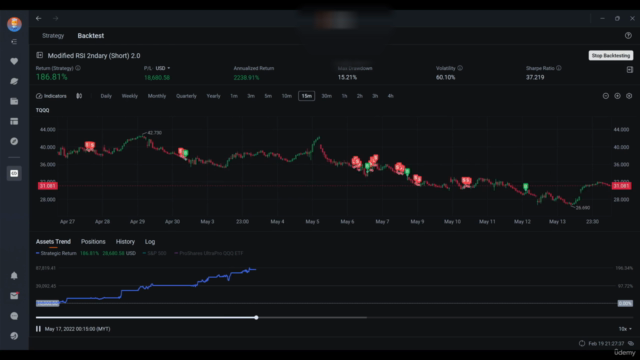
Task: Go back with the left arrow
Action: click(38, 18)
